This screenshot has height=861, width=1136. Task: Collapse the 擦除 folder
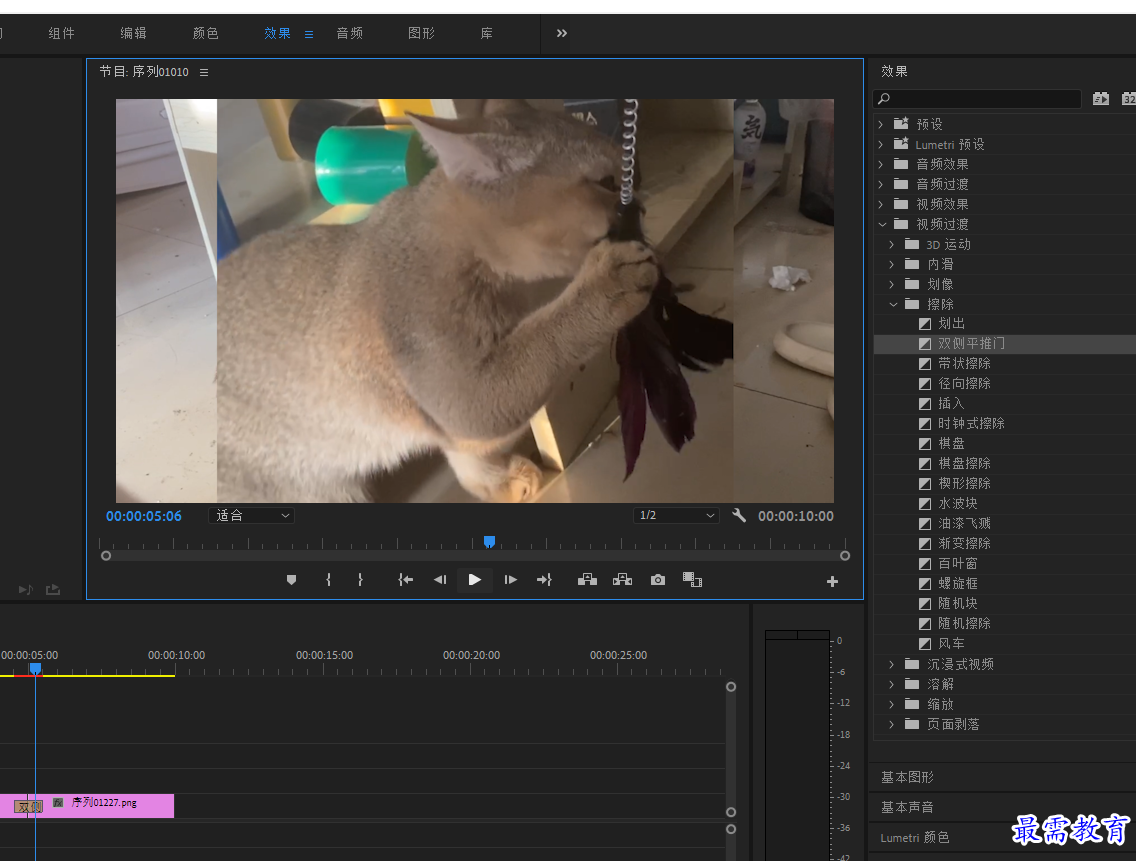(893, 304)
